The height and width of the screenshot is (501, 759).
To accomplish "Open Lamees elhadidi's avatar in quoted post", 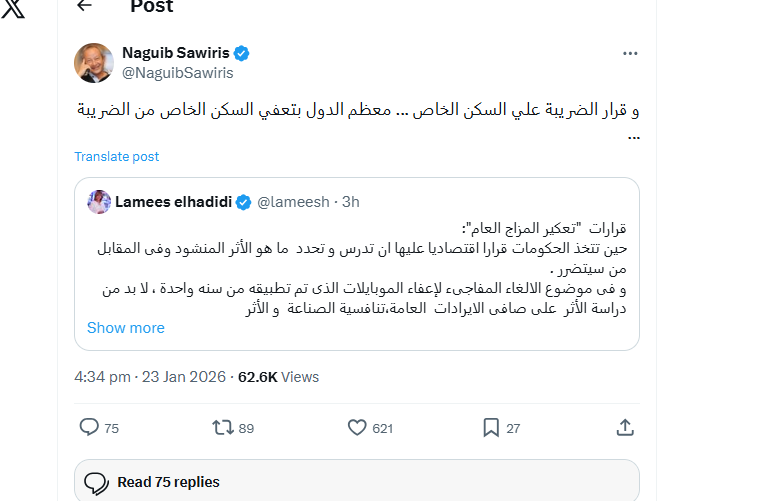I will point(99,201).
